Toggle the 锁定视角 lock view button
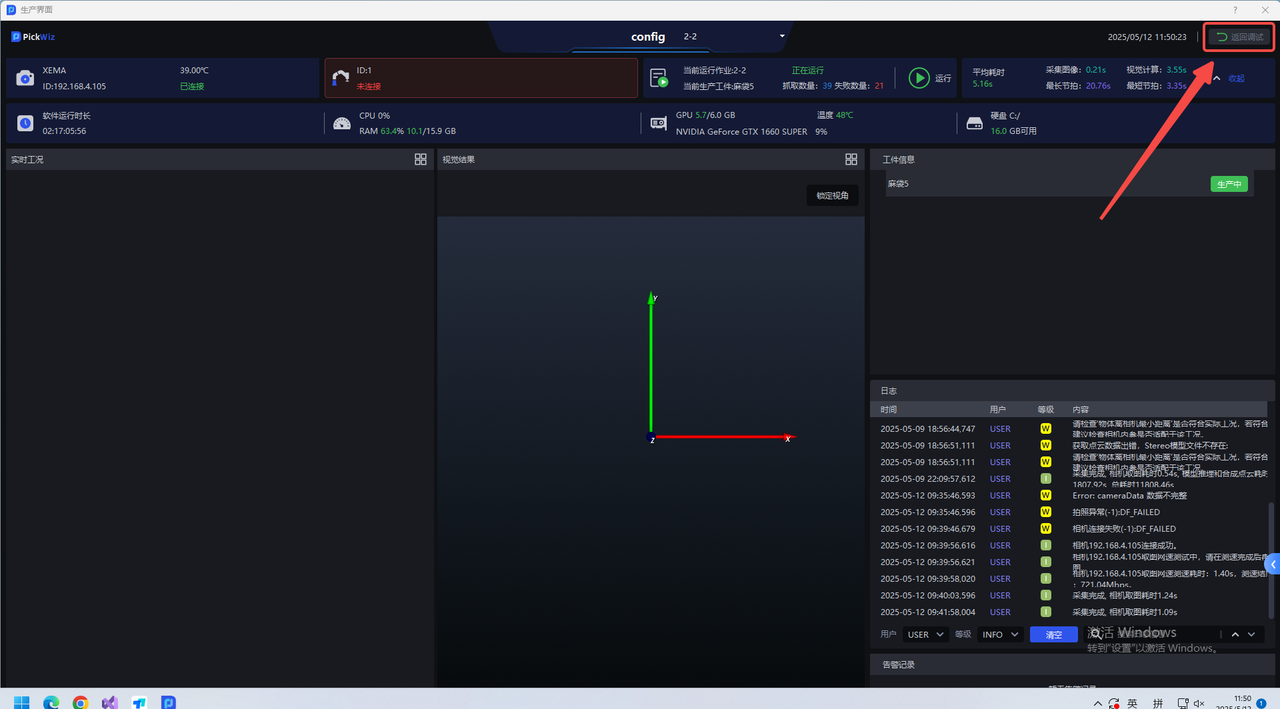 pos(832,196)
